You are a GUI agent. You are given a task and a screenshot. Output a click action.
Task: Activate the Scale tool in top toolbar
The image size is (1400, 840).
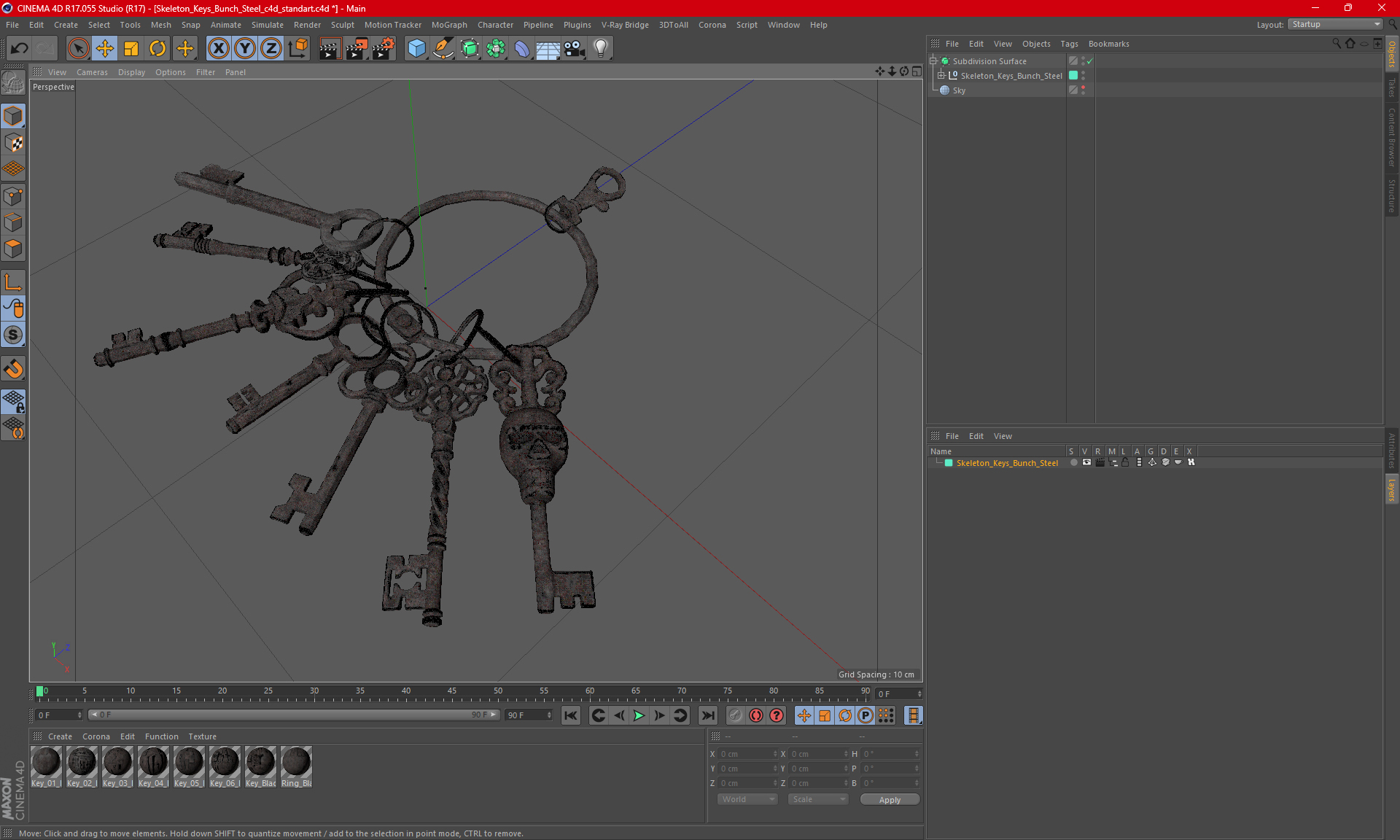click(131, 49)
